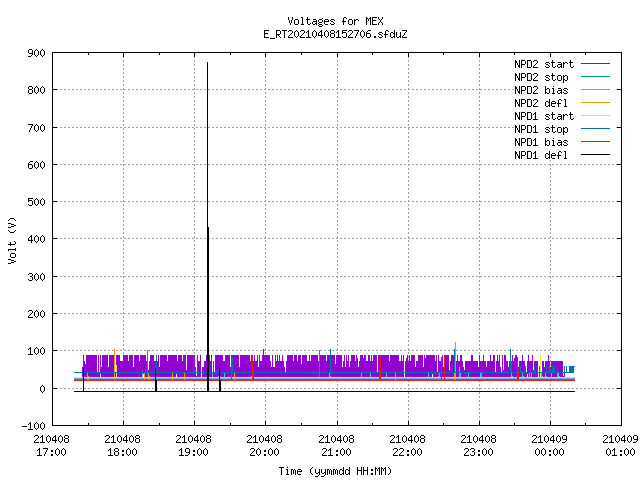Click the 210408 20:00 time tick label
The width and height of the screenshot is (640, 480).
pos(264,446)
